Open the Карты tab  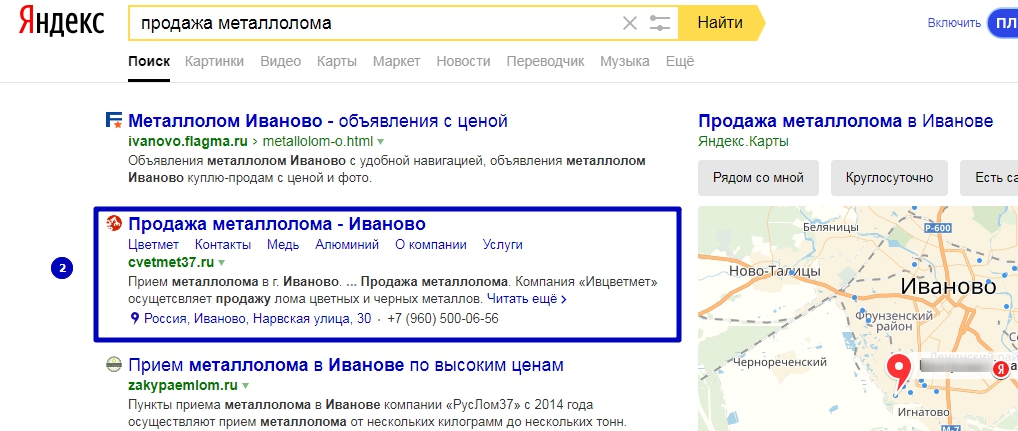337,62
